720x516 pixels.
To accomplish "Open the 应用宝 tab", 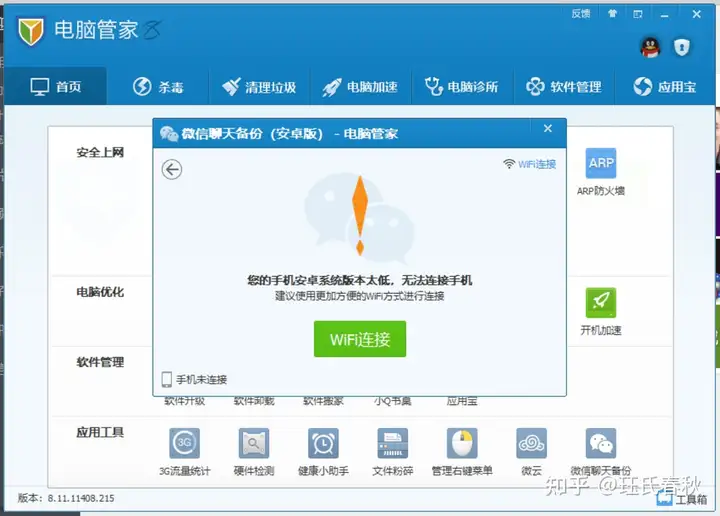I will click(665, 86).
